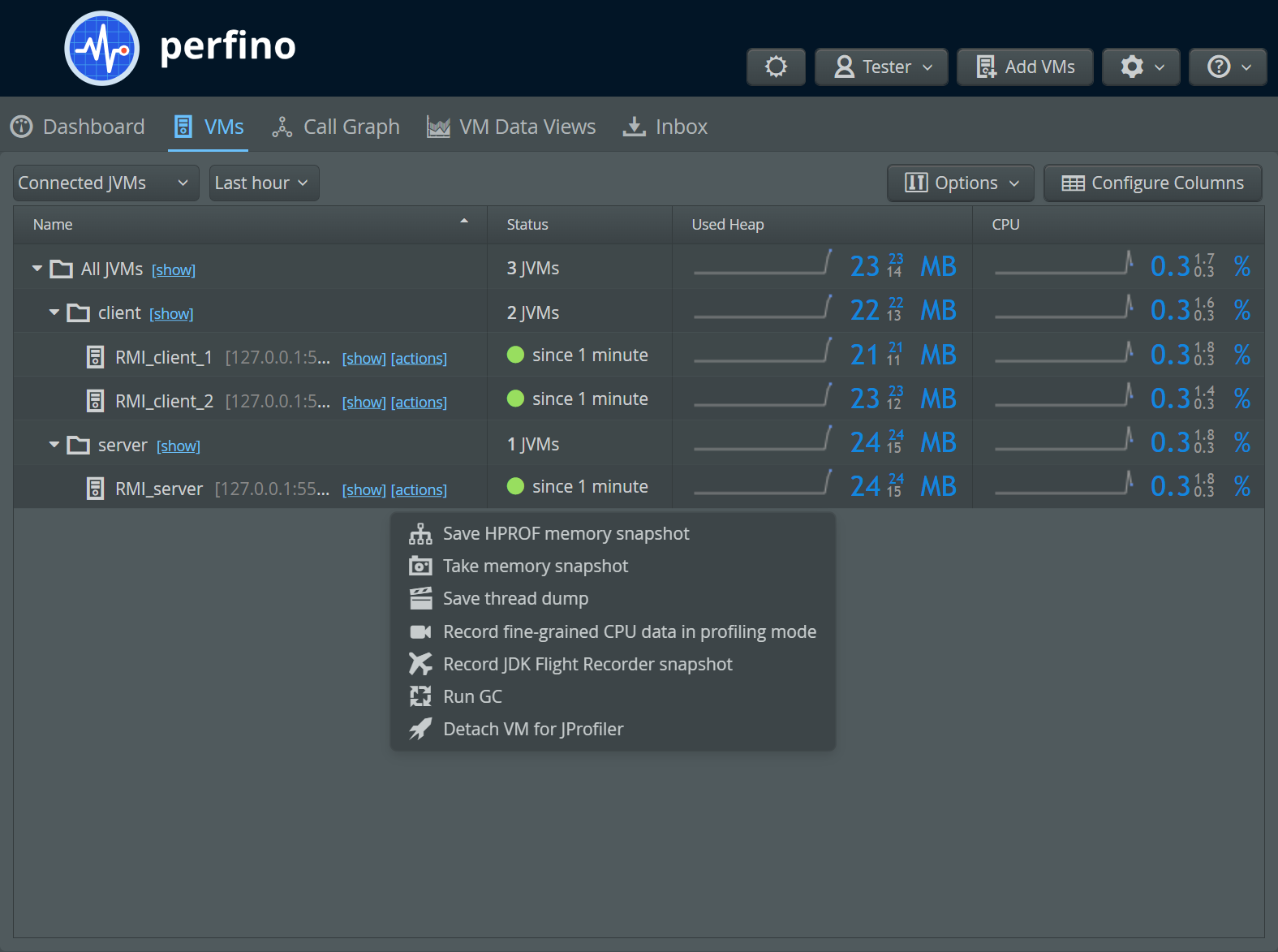Open the help question mark menu
Viewport: 1278px width, 952px height.
pyautogui.click(x=1228, y=67)
